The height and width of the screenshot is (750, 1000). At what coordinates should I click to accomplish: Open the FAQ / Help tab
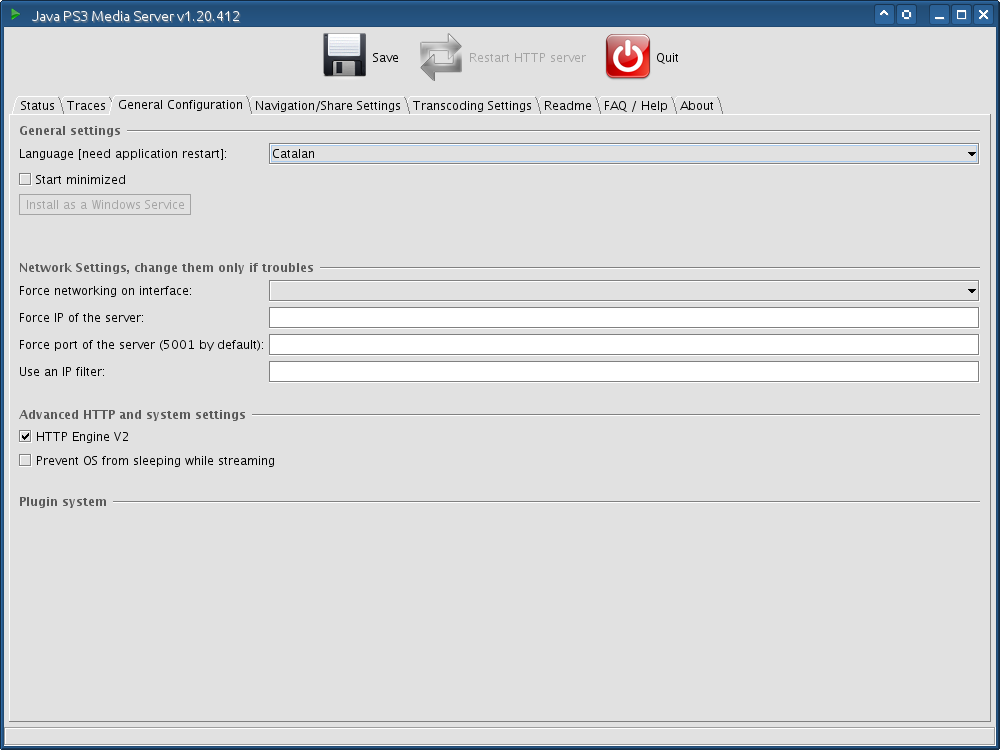636,105
